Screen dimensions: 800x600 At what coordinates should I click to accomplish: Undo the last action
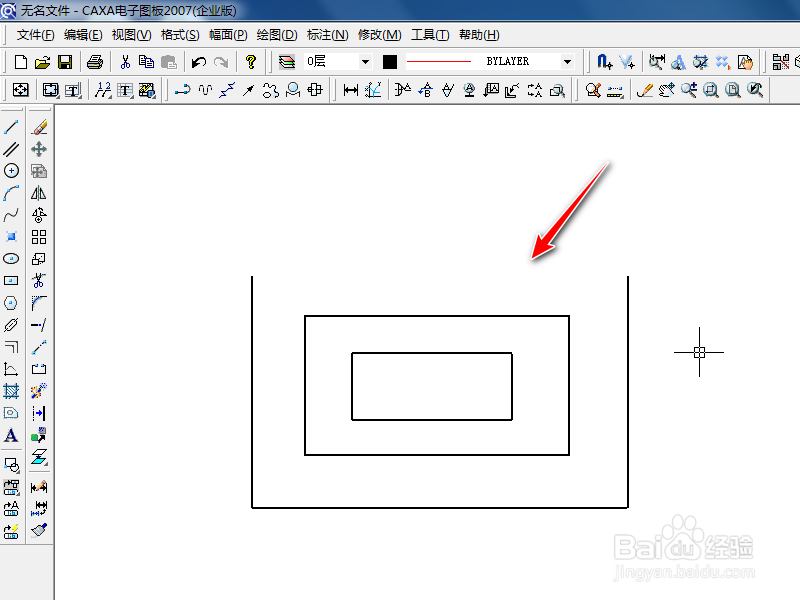coord(198,62)
